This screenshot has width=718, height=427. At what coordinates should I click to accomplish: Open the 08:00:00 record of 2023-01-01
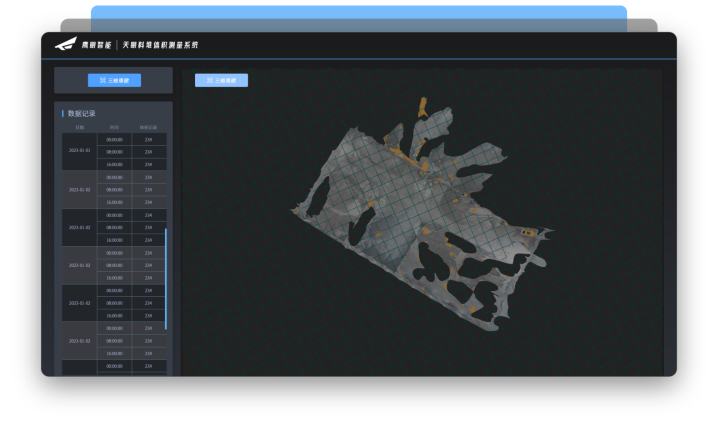[114, 152]
